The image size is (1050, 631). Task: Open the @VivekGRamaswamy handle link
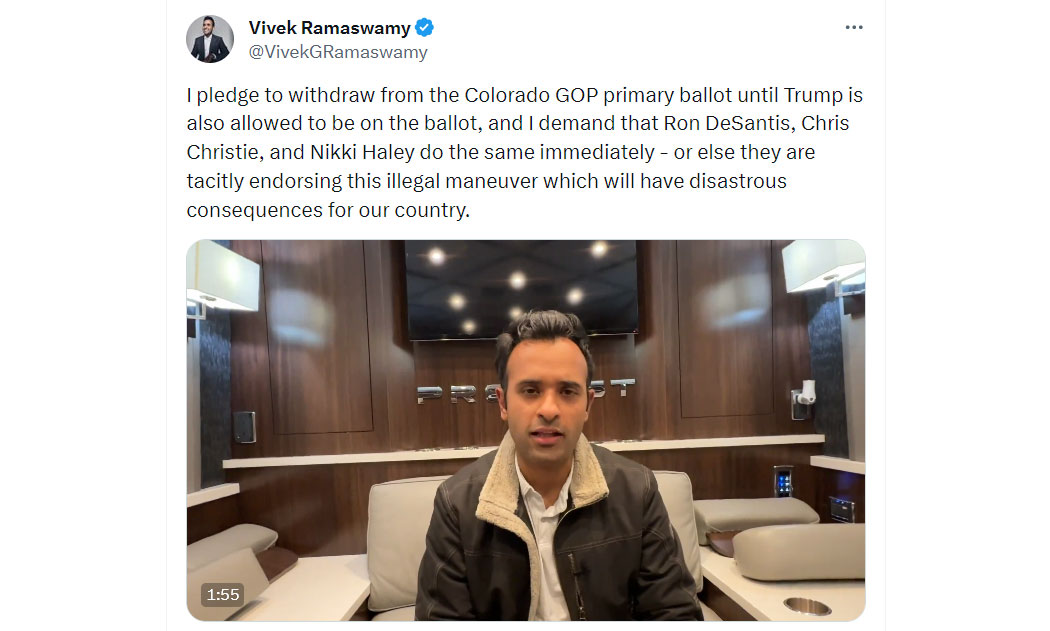pos(338,52)
